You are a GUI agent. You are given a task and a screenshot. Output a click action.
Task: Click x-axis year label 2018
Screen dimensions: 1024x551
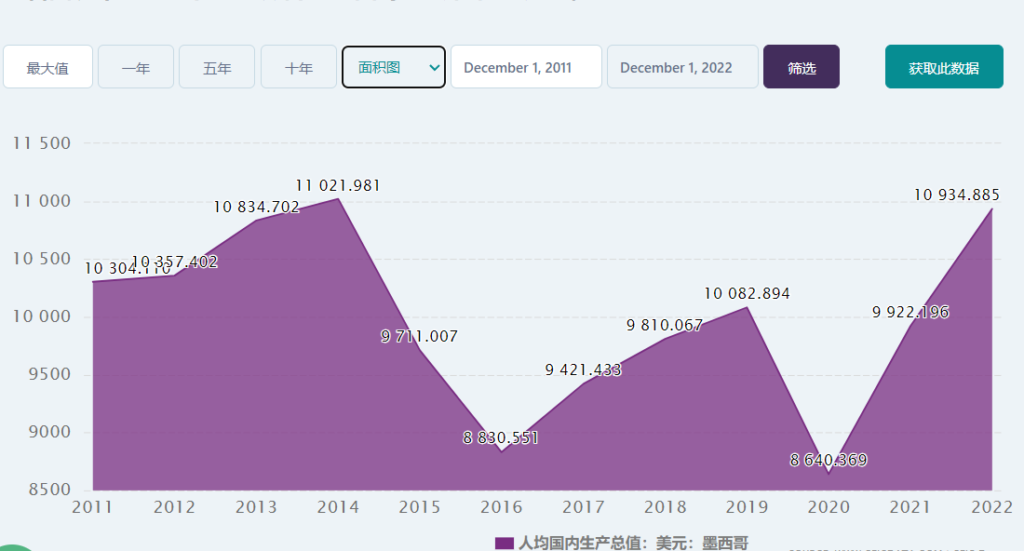click(x=665, y=507)
